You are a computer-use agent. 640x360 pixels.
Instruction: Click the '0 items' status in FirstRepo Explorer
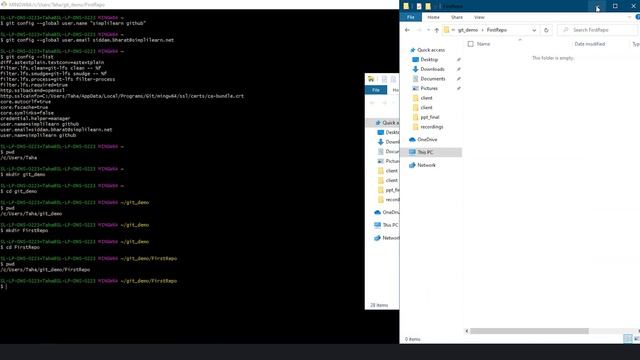pyautogui.click(x=412, y=339)
